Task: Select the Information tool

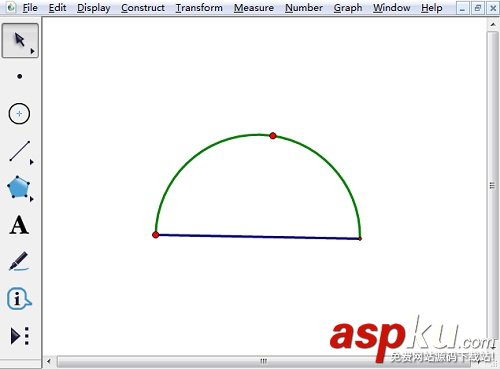Action: pyautogui.click(x=19, y=298)
